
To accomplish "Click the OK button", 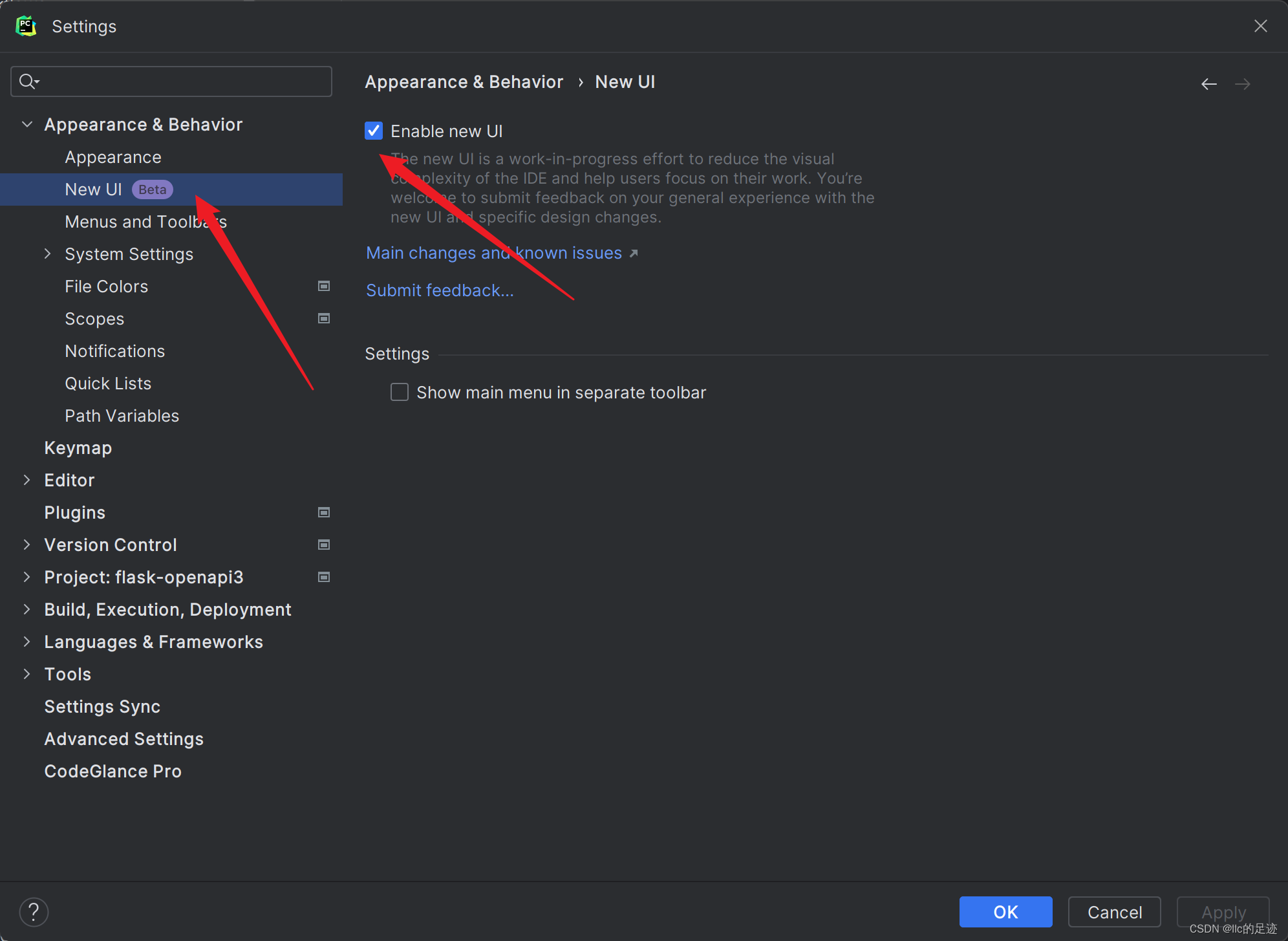I will tap(1005, 912).
